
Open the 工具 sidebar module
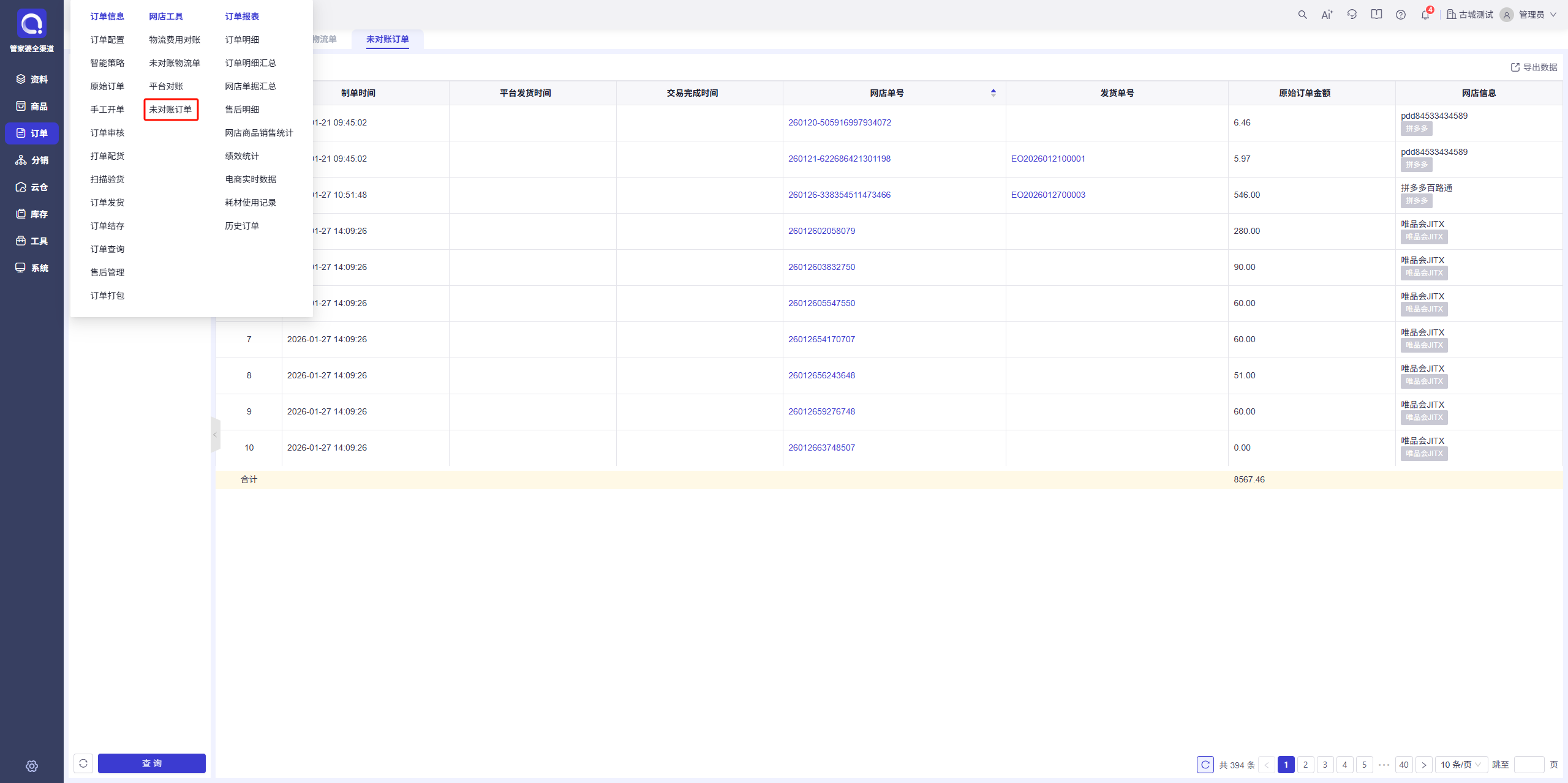pyautogui.click(x=32, y=241)
